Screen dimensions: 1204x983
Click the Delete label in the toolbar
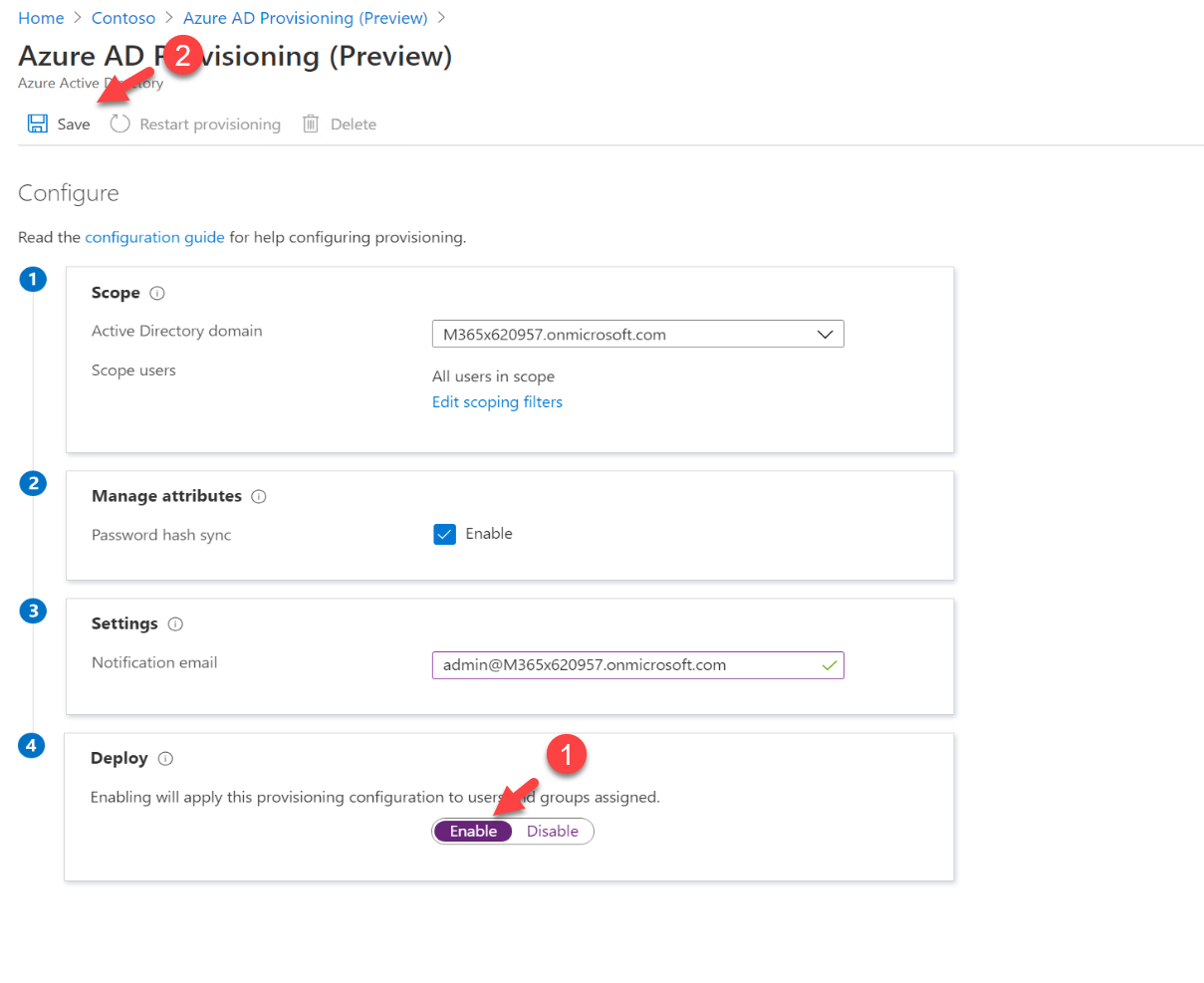point(354,124)
